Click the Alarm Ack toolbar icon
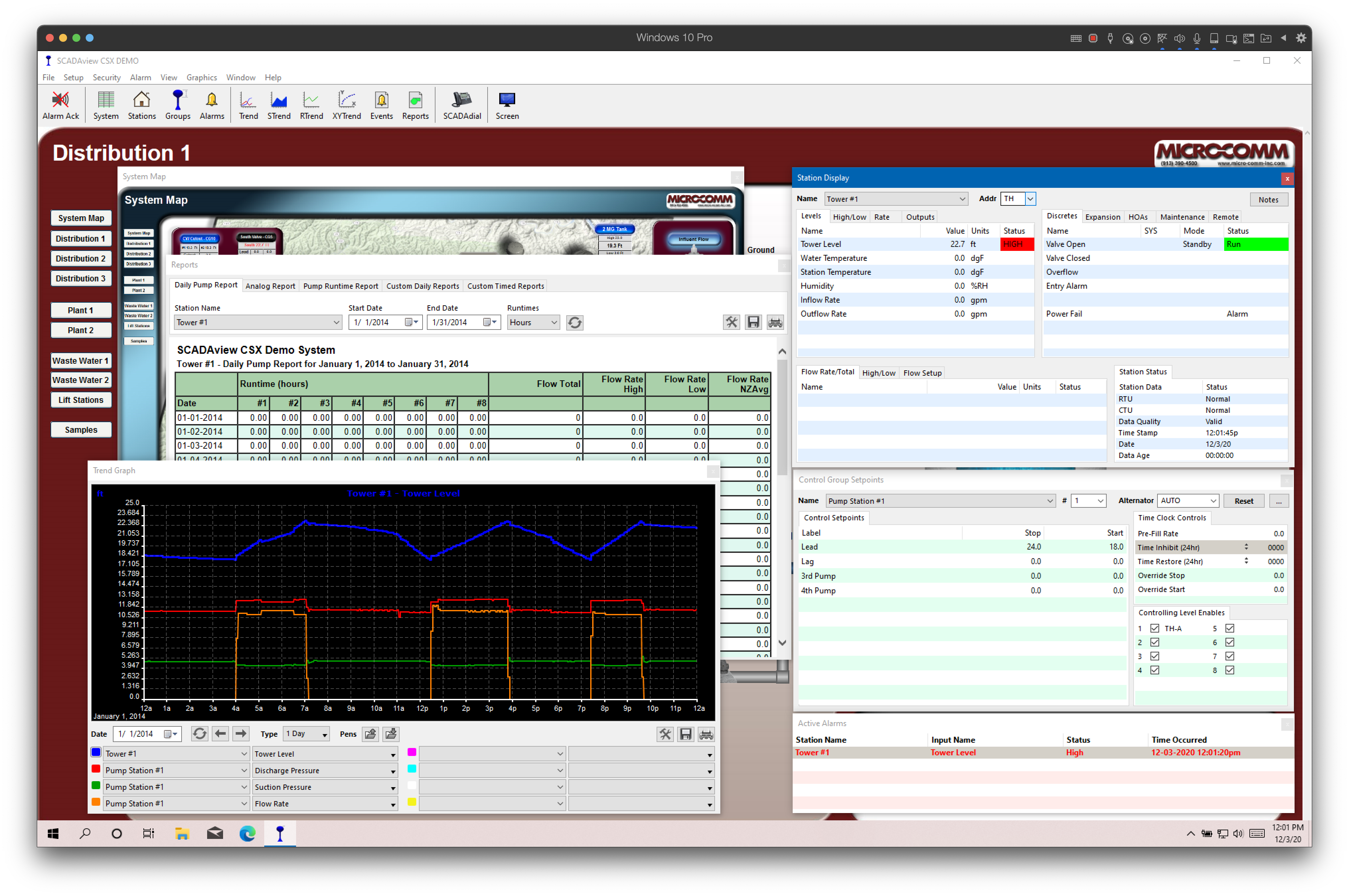 [61, 105]
